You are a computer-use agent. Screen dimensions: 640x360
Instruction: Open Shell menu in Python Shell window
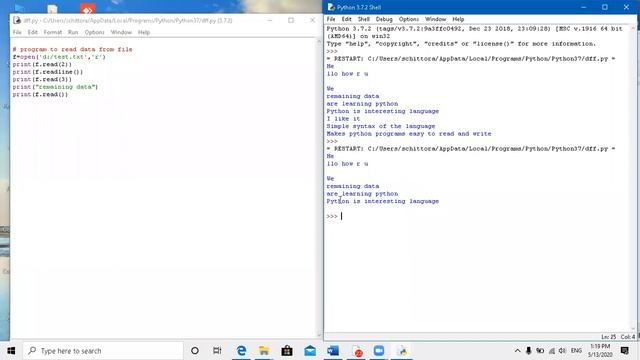coord(364,19)
